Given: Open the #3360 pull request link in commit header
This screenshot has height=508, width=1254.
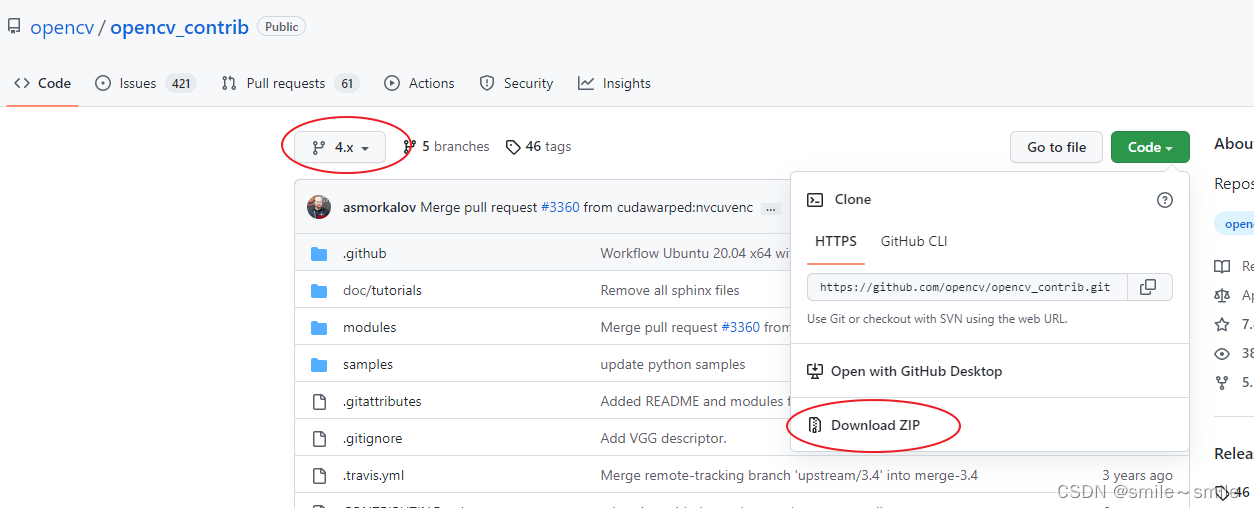Looking at the screenshot, I should 560,208.
